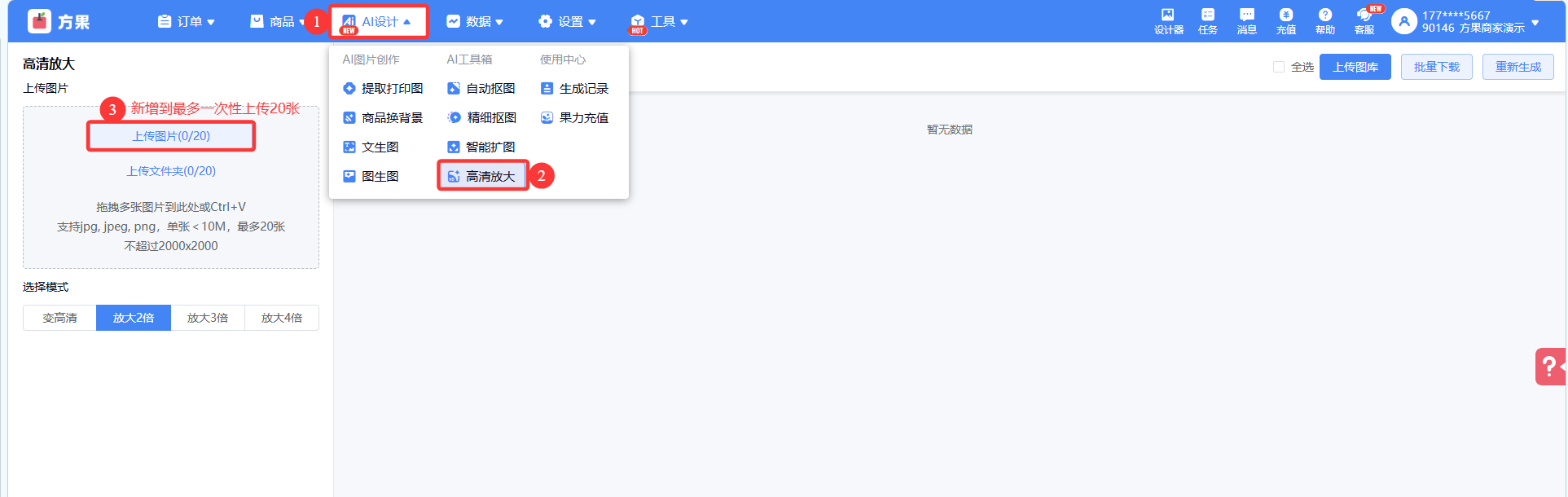
Task: Click the 生成记录 icon
Action: point(547,88)
